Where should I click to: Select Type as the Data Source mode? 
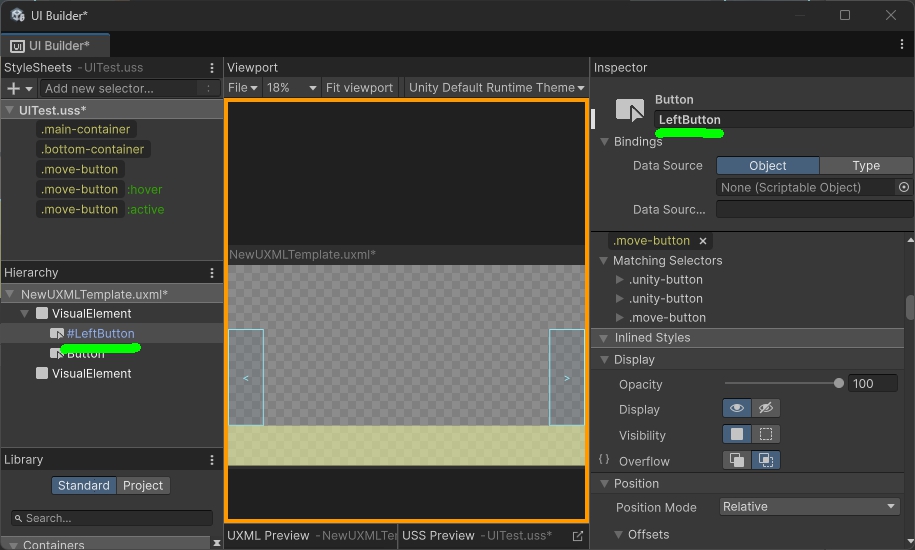click(x=866, y=166)
